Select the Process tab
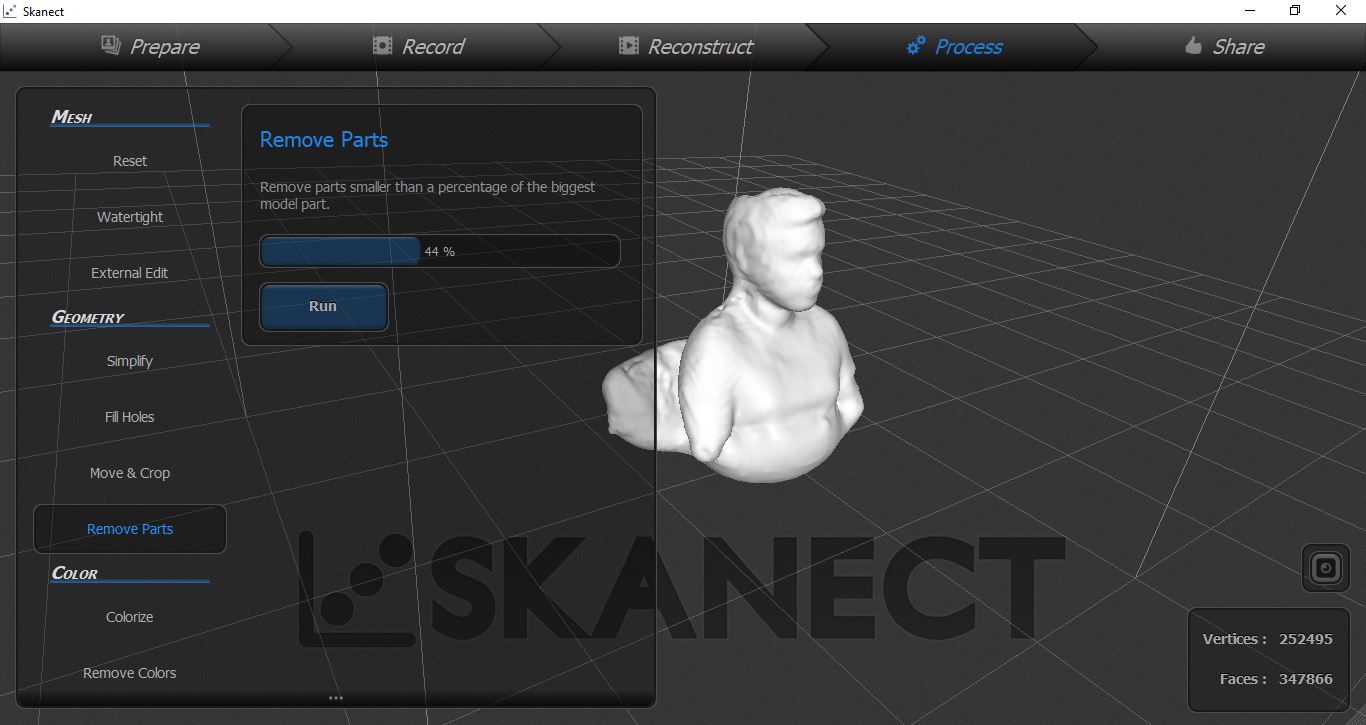The width and height of the screenshot is (1366, 725). point(954,46)
